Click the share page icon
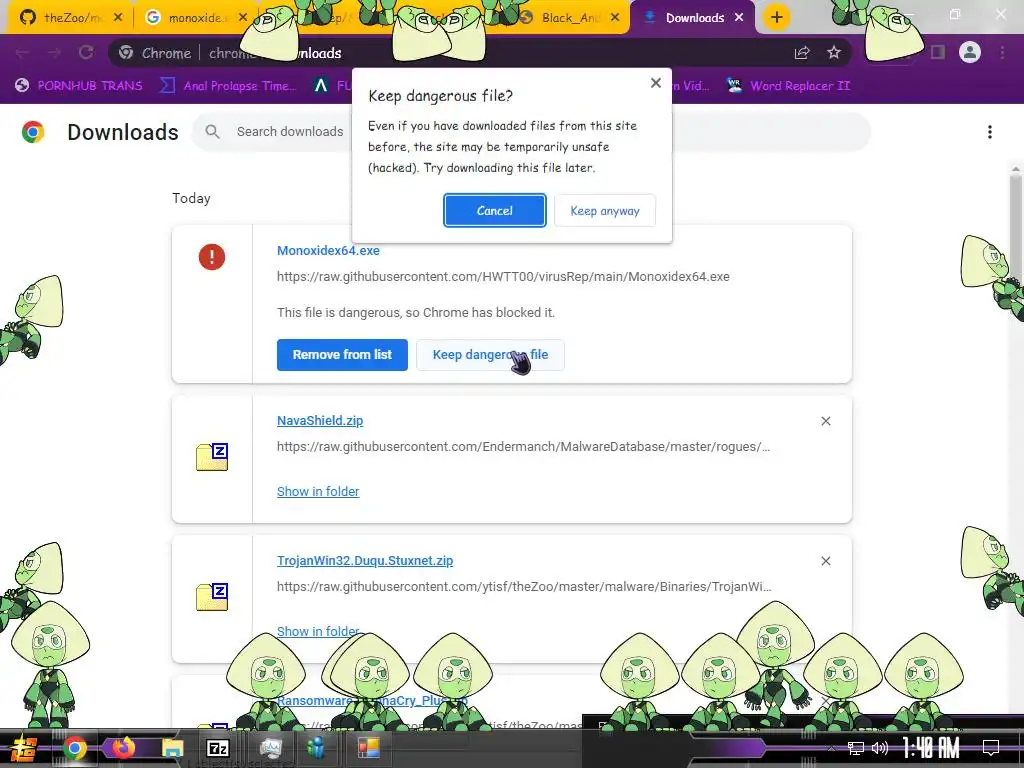Viewport: 1024px width, 768px height. tap(802, 53)
